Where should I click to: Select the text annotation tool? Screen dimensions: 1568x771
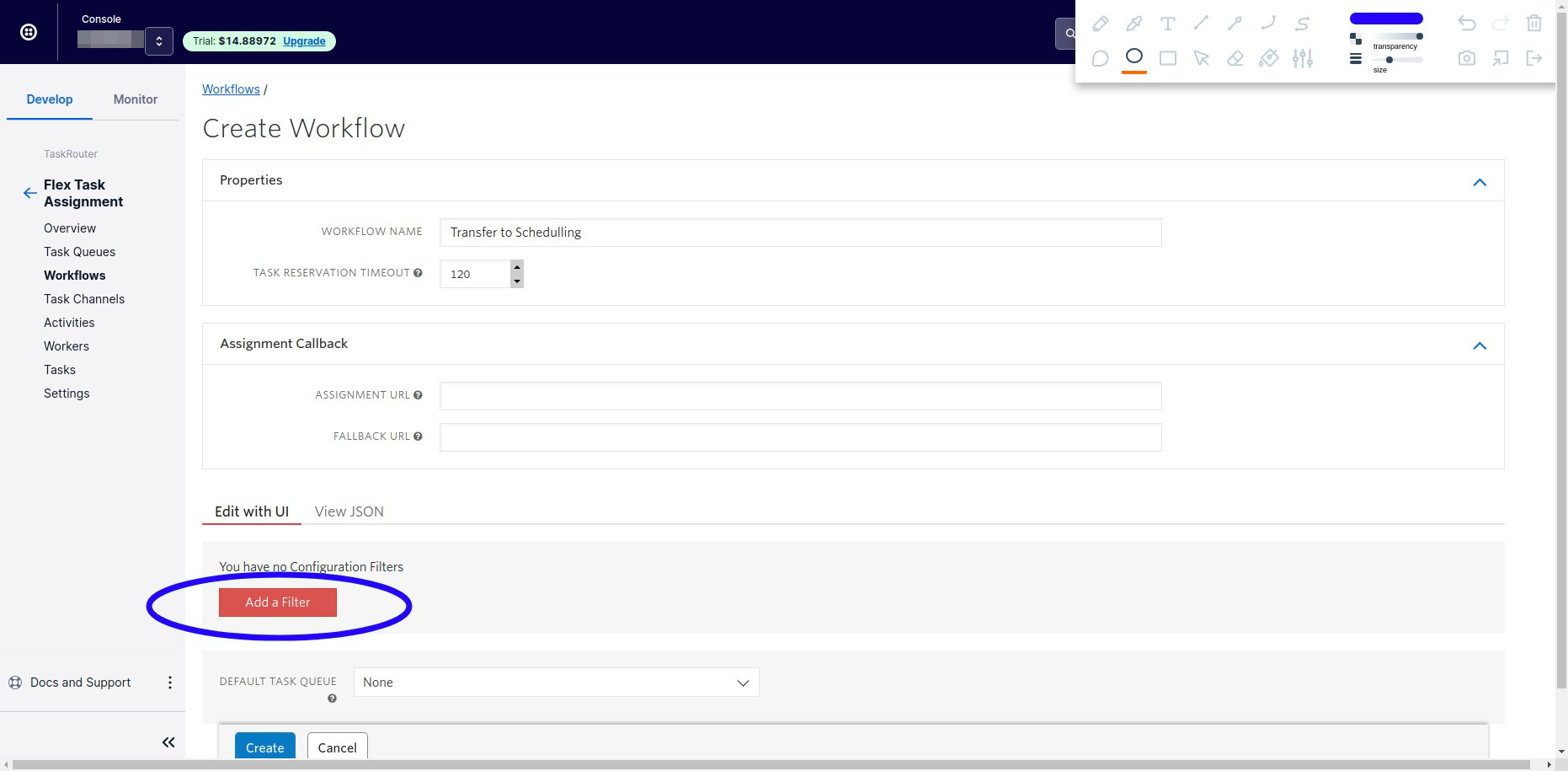(x=1167, y=24)
